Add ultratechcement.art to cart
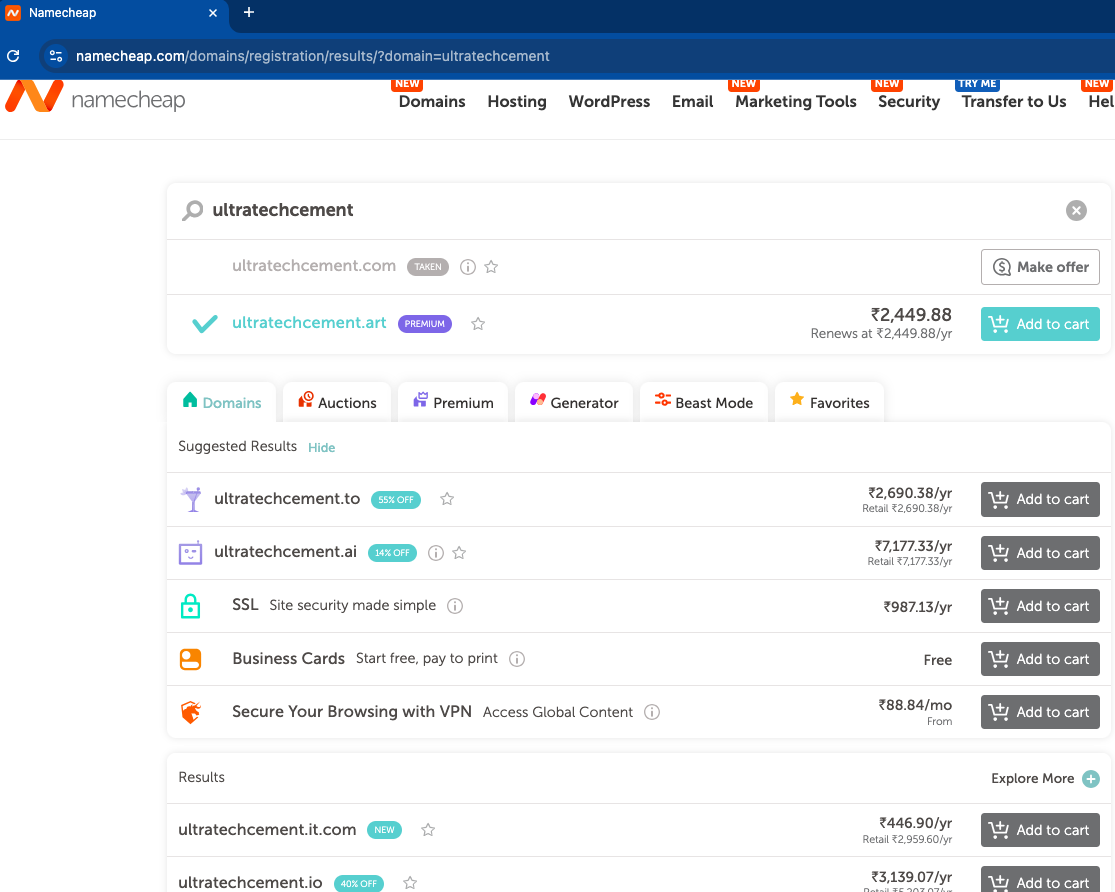The height and width of the screenshot is (892, 1115). point(1040,324)
